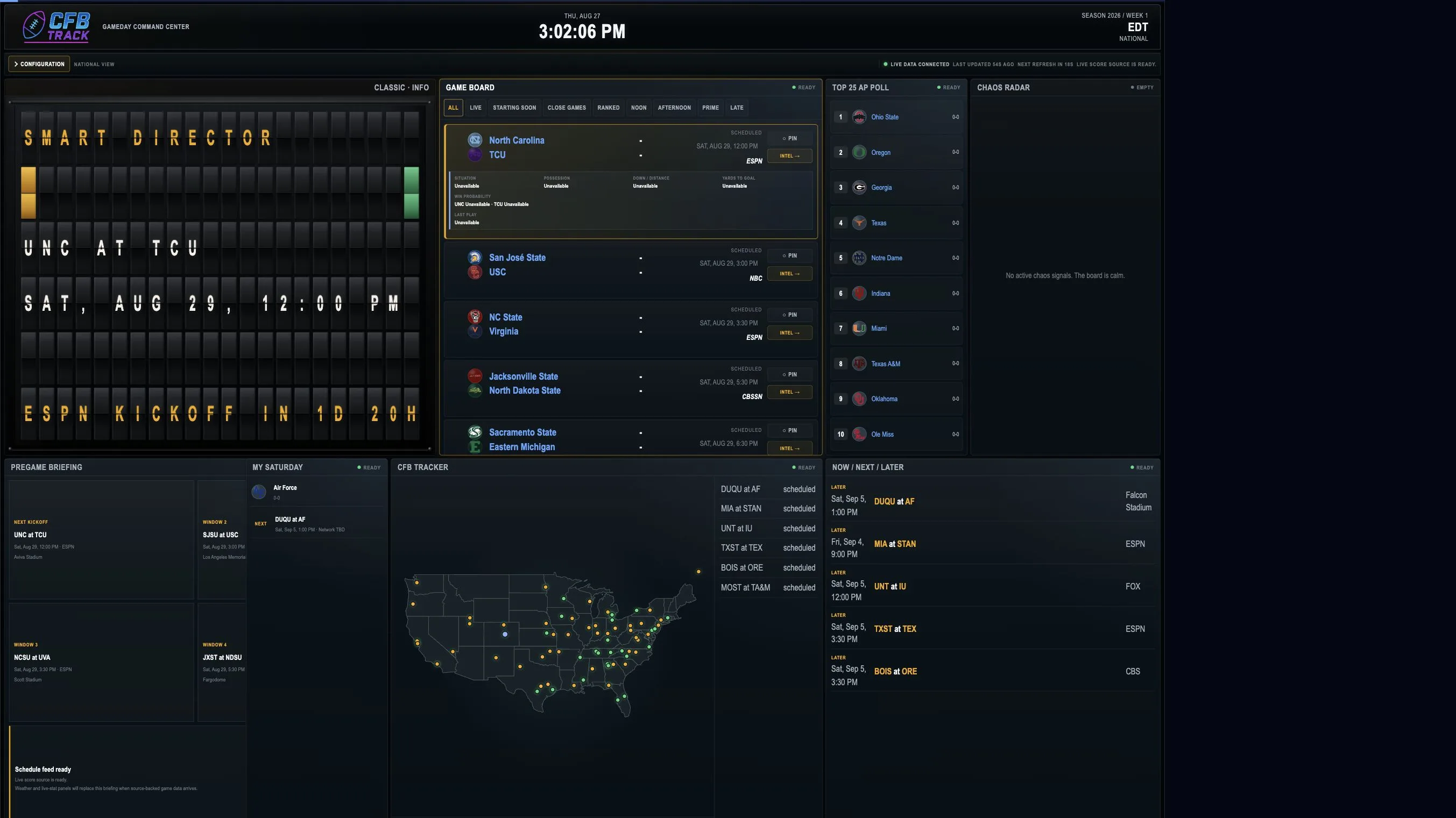
Task: Click the San José State team logo
Action: point(475,257)
